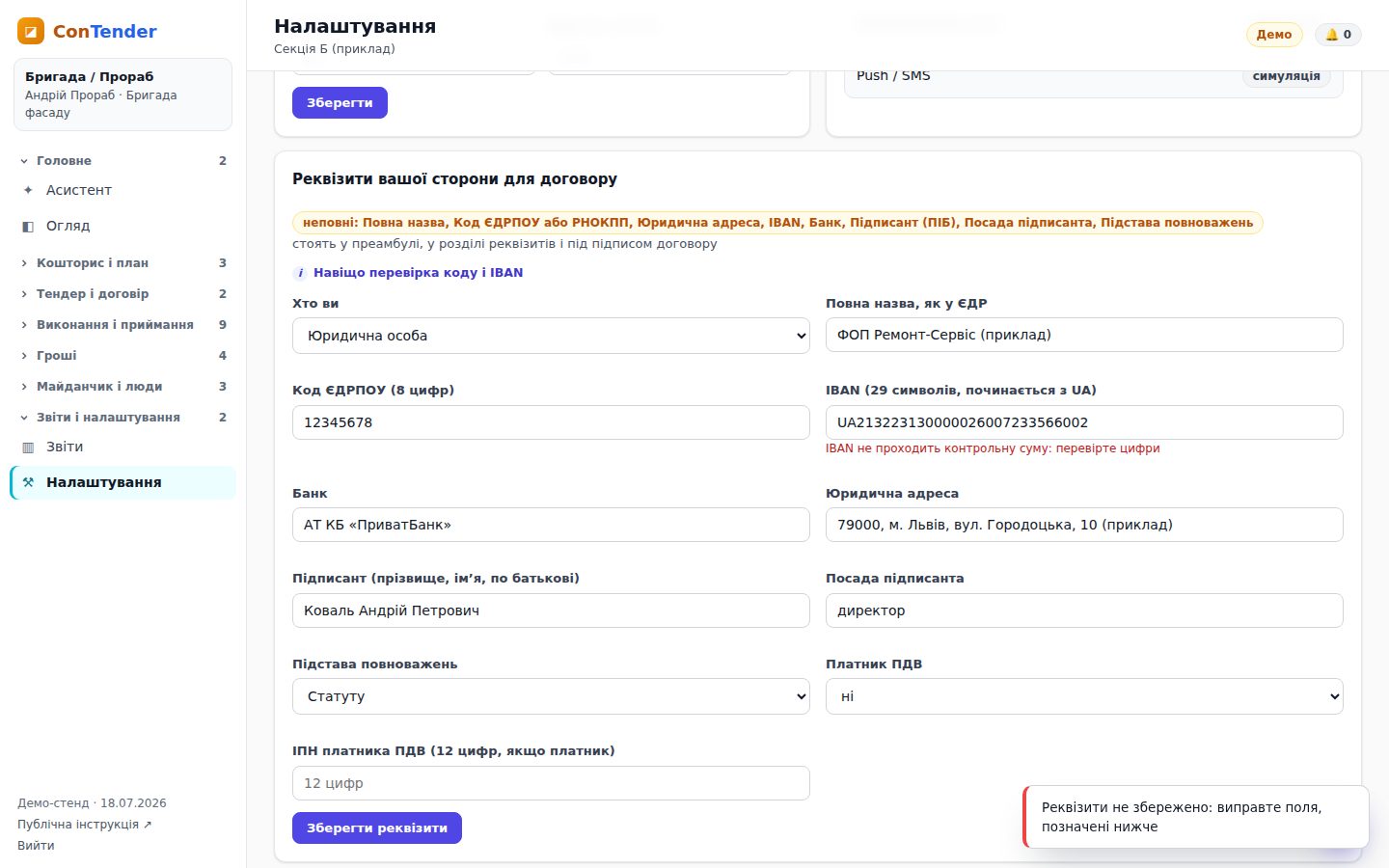Expand Тендер і договір menu group
Image resolution: width=1389 pixels, height=868 pixels.
coord(123,293)
